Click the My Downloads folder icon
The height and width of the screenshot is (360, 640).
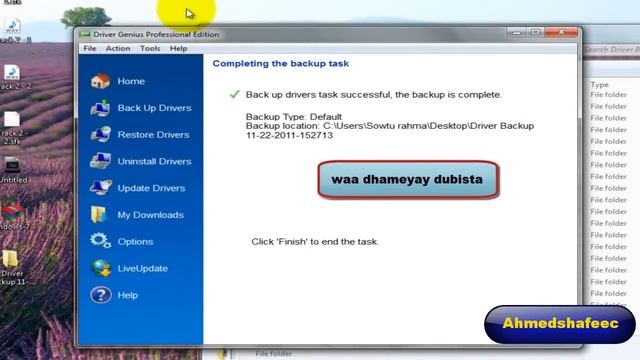[99, 214]
